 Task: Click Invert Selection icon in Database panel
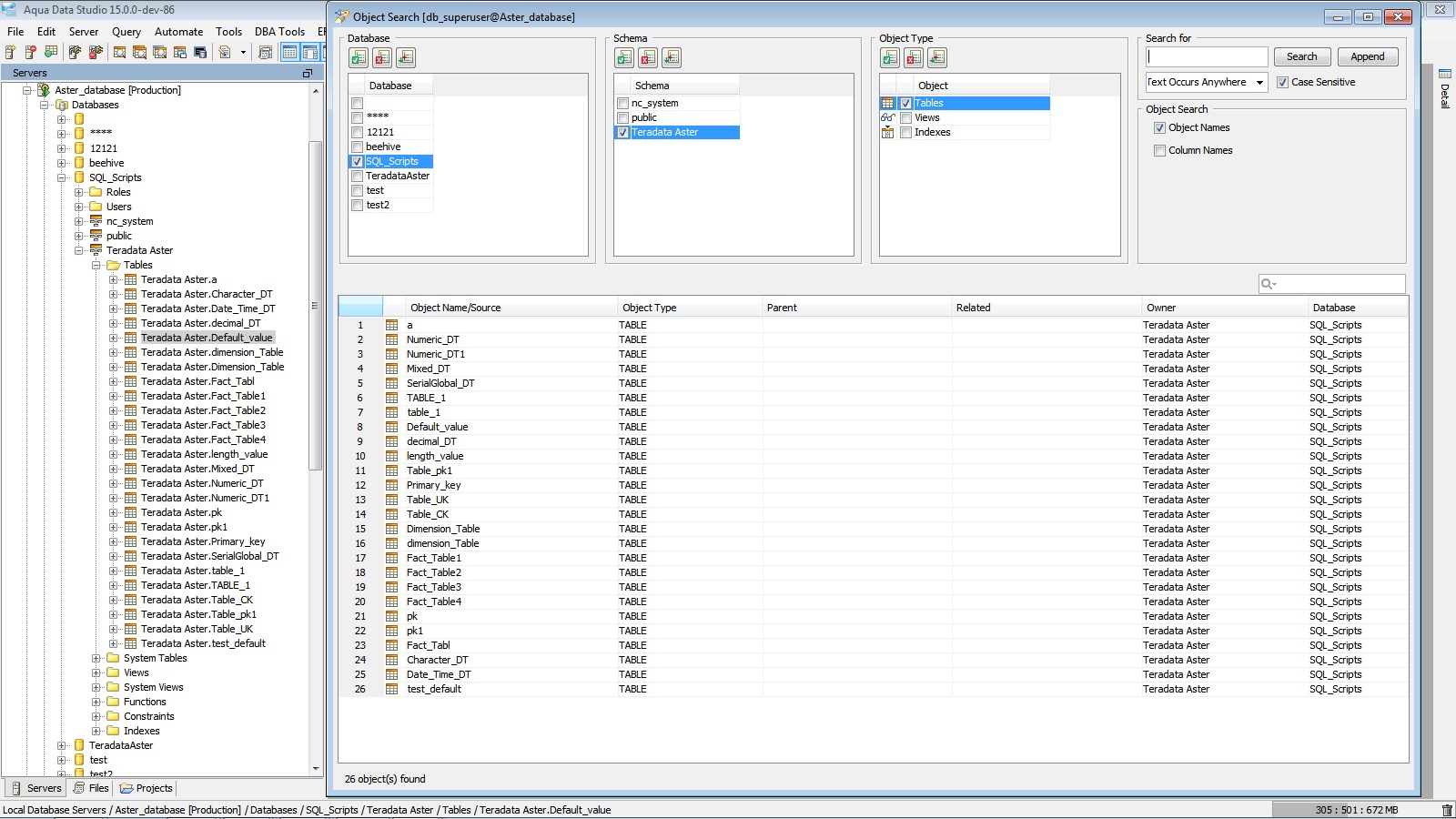tap(406, 57)
